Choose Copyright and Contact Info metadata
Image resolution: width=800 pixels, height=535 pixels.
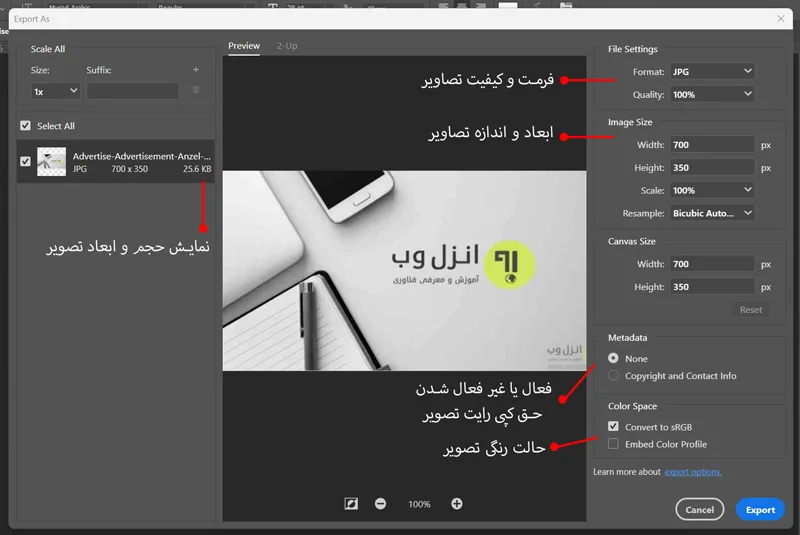613,375
